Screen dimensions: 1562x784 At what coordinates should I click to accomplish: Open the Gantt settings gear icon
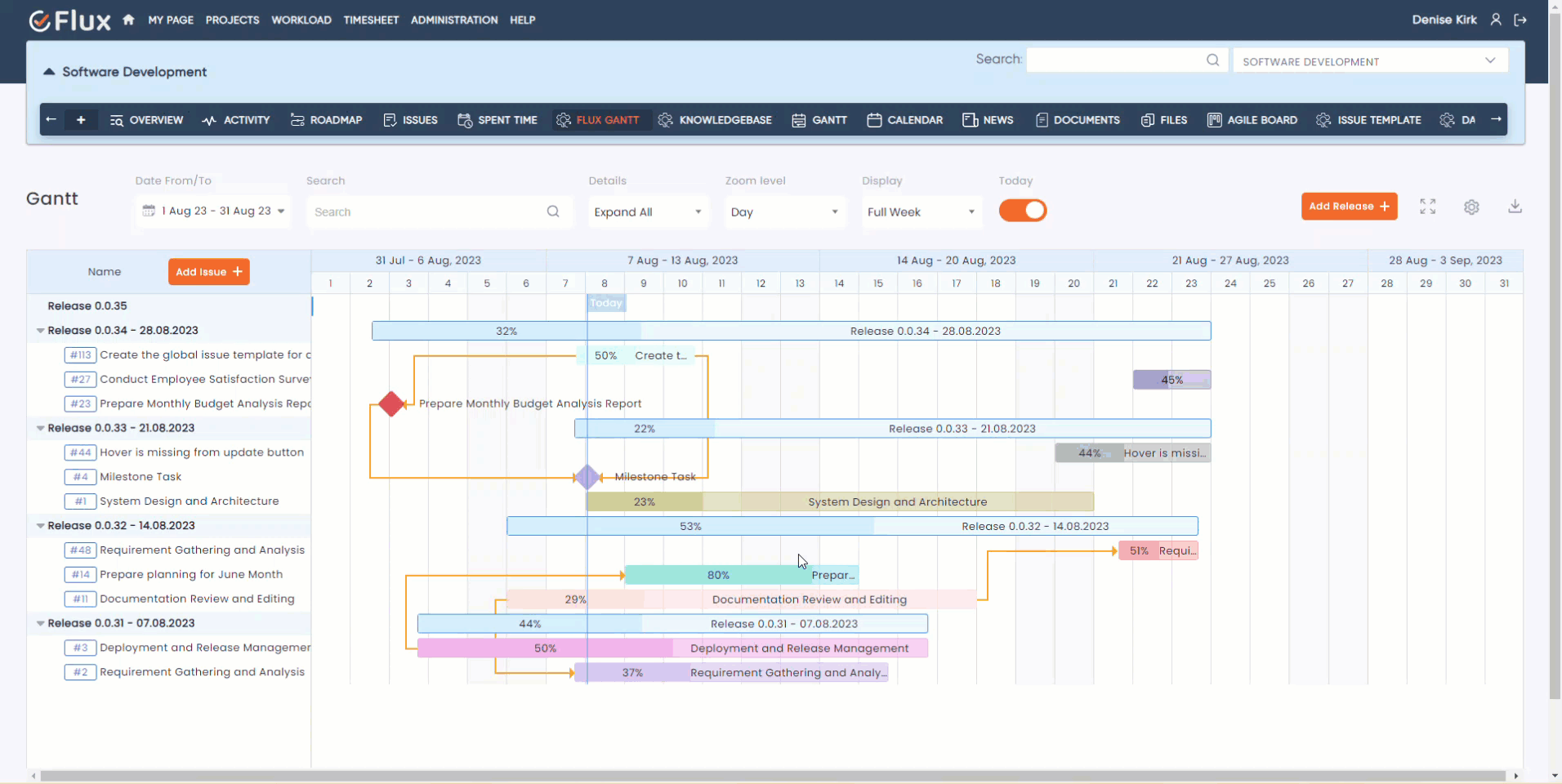click(1472, 207)
